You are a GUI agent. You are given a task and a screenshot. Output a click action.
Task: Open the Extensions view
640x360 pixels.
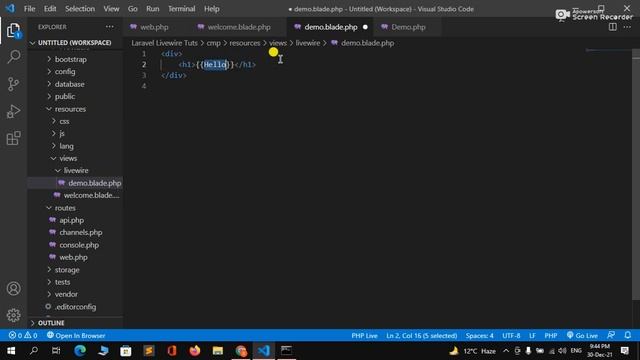(13, 138)
